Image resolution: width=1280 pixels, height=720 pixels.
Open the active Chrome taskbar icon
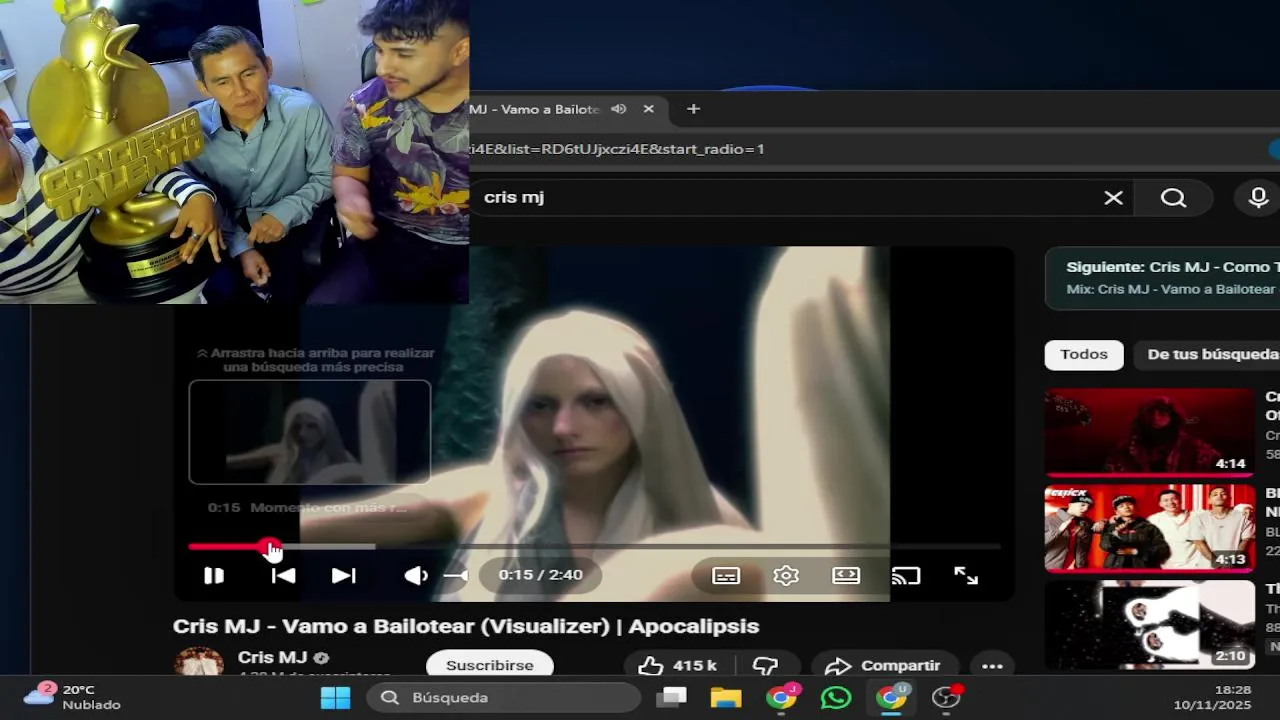(x=890, y=697)
